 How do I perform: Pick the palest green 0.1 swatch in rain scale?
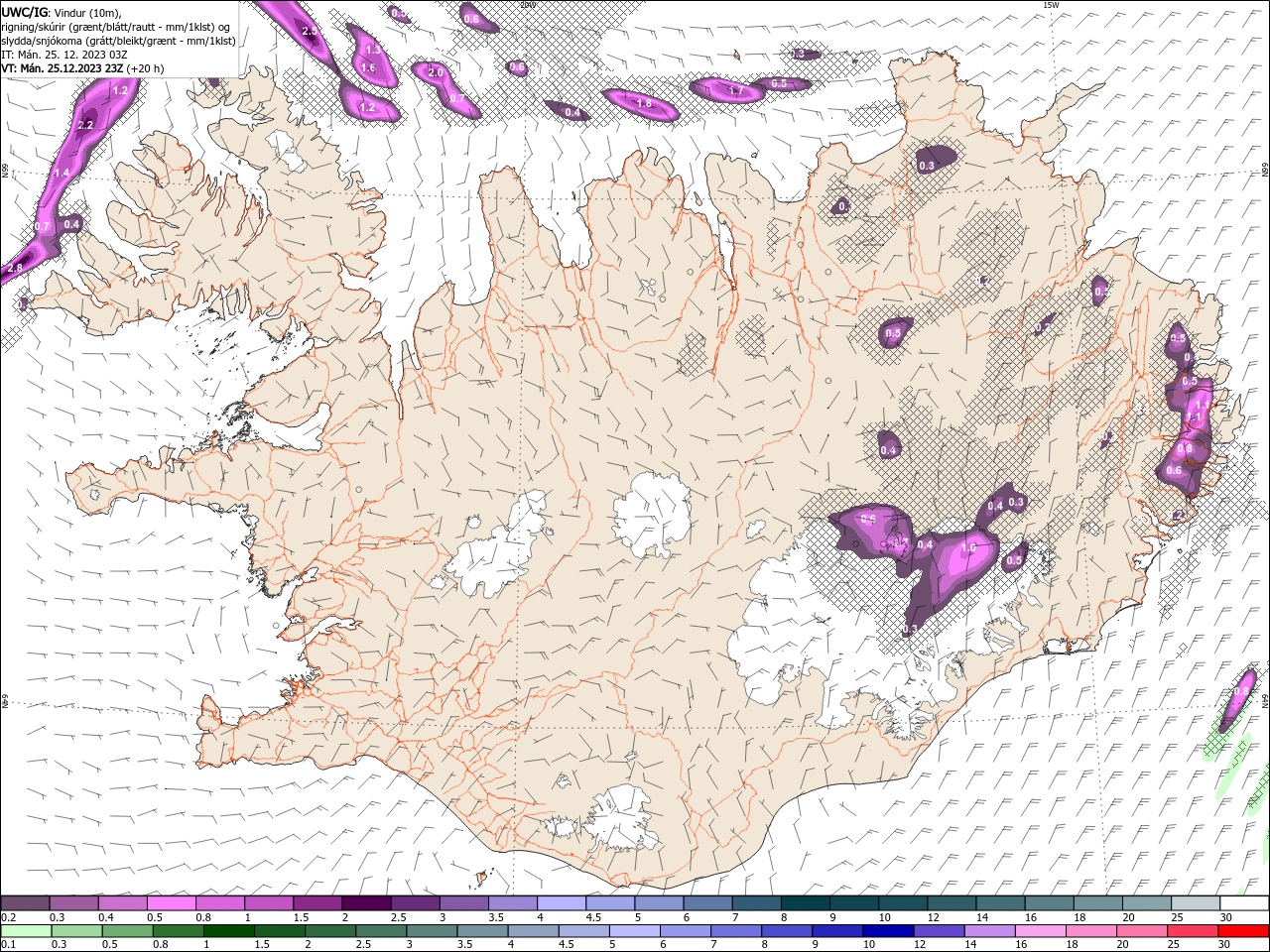(x=25, y=931)
